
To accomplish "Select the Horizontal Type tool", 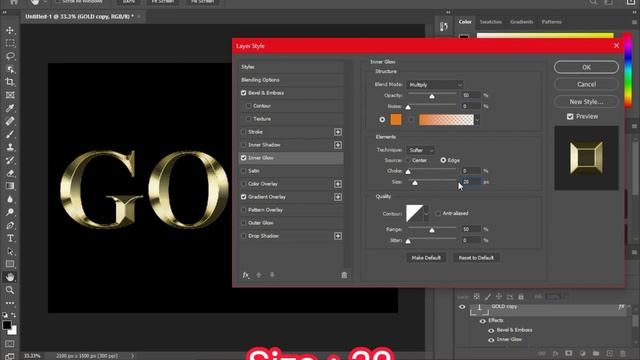I will point(10,238).
